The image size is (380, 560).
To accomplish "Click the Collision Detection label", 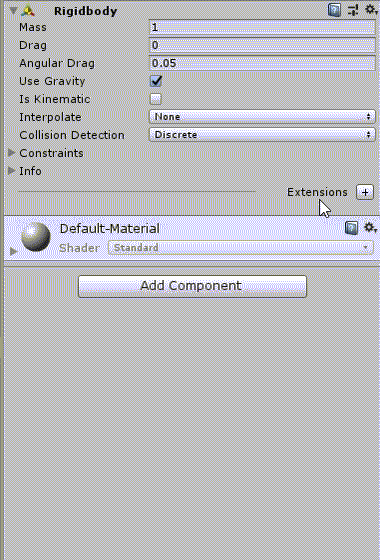I will pyautogui.click(x=72, y=135).
